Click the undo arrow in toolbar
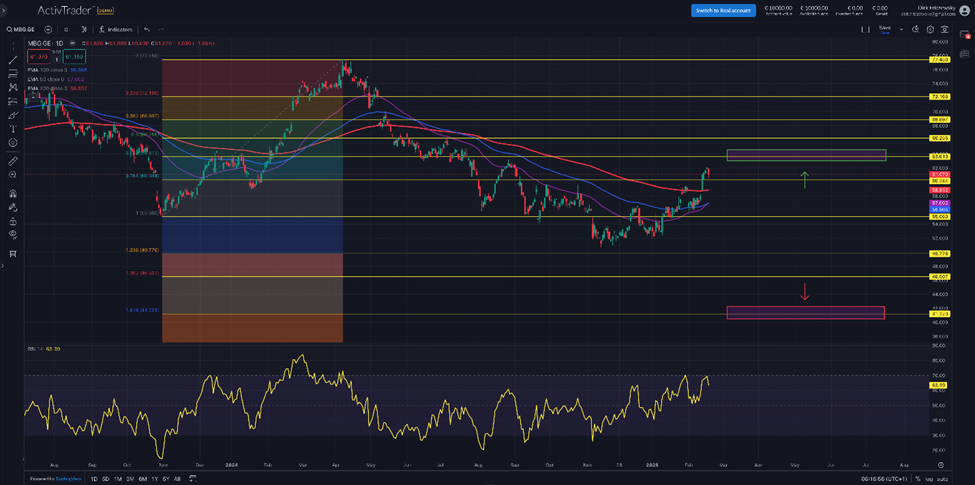975x485 pixels. [x=147, y=30]
